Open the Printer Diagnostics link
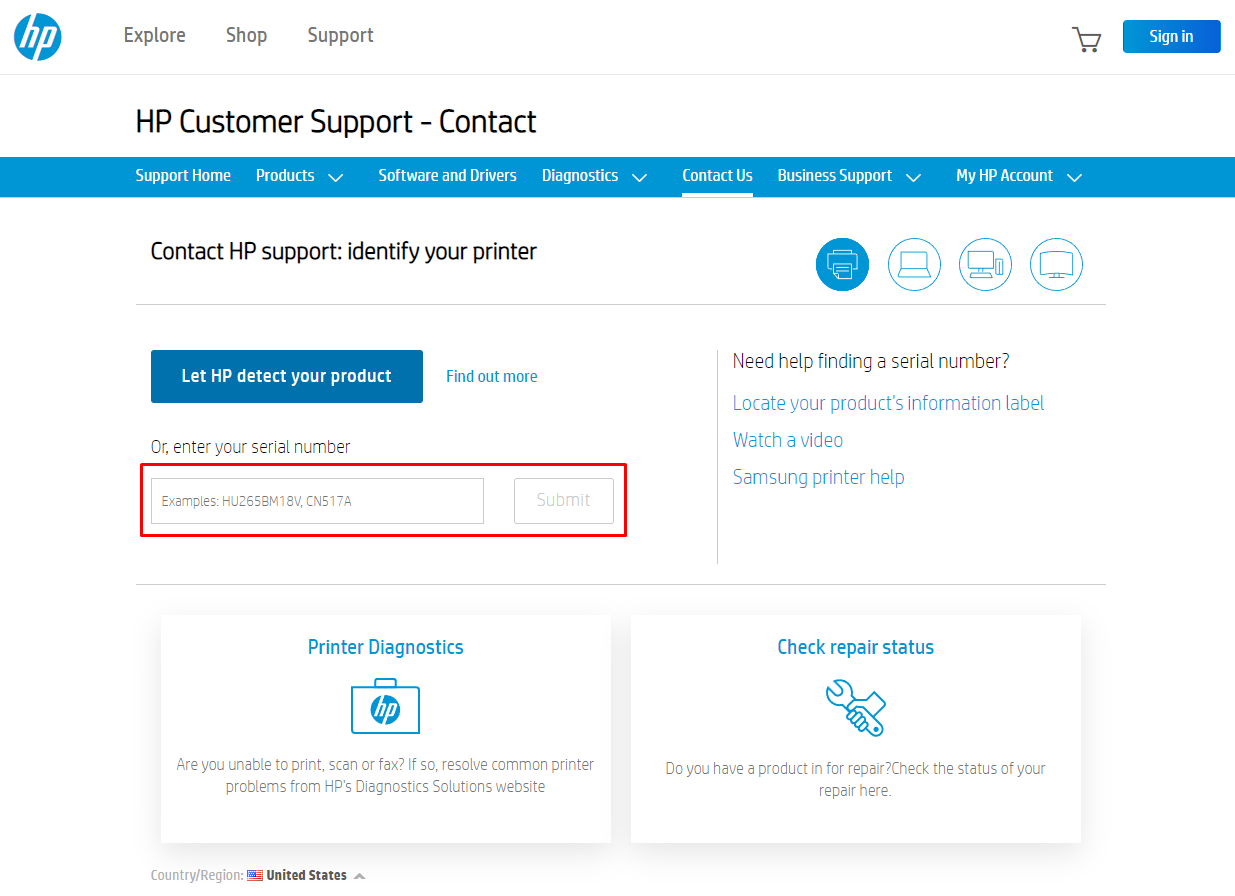Viewport: 1235px width, 896px height. click(x=386, y=647)
